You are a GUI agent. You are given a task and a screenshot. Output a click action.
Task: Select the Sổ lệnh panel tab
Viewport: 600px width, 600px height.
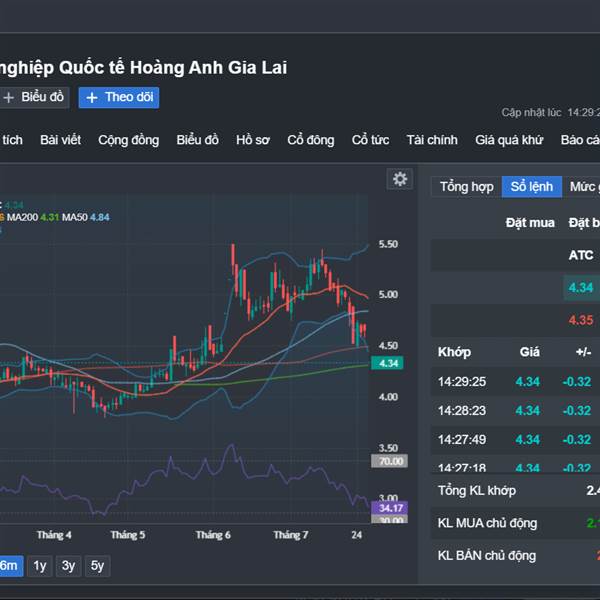pyautogui.click(x=532, y=187)
